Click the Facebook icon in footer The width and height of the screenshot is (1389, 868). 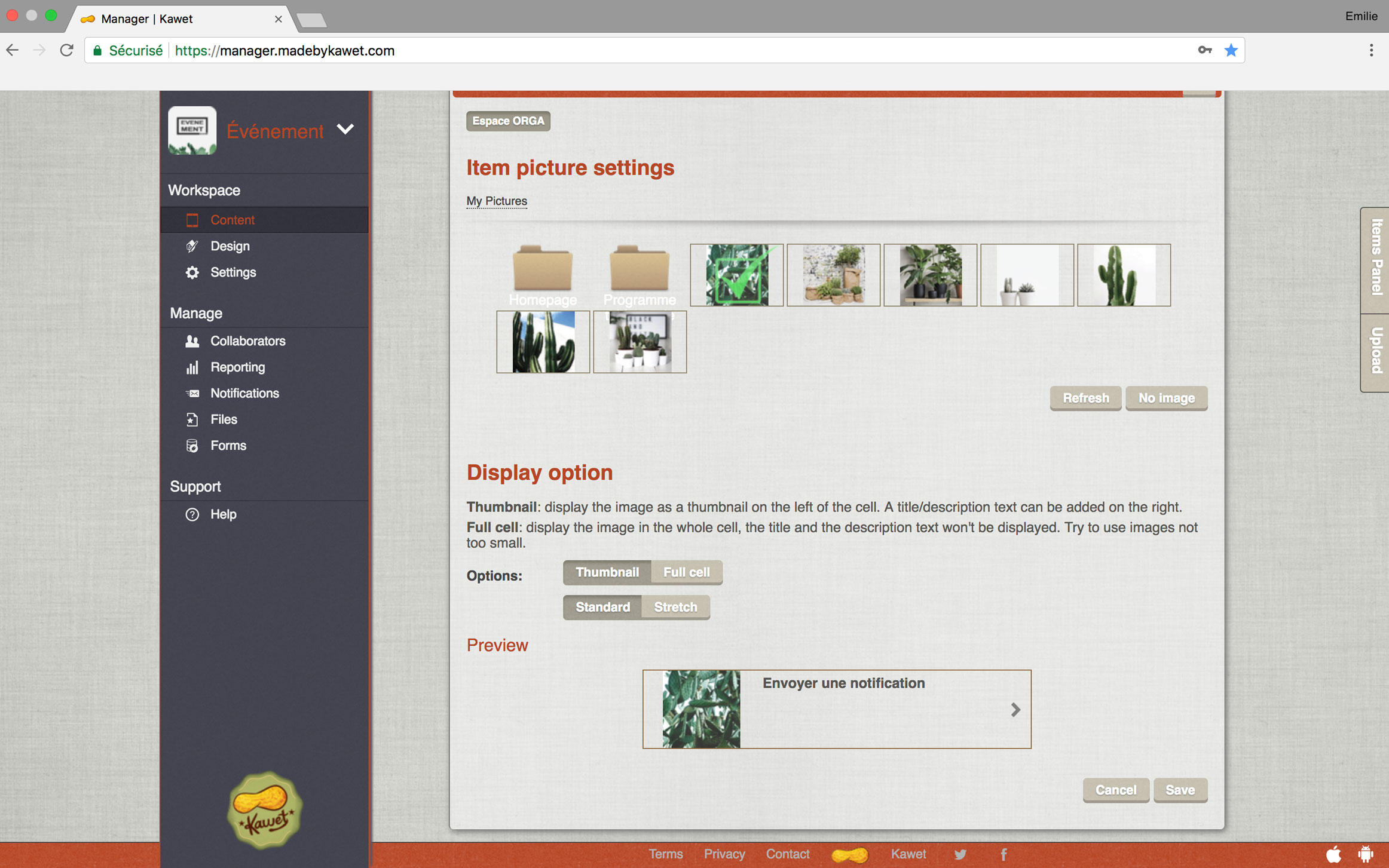(1004, 854)
